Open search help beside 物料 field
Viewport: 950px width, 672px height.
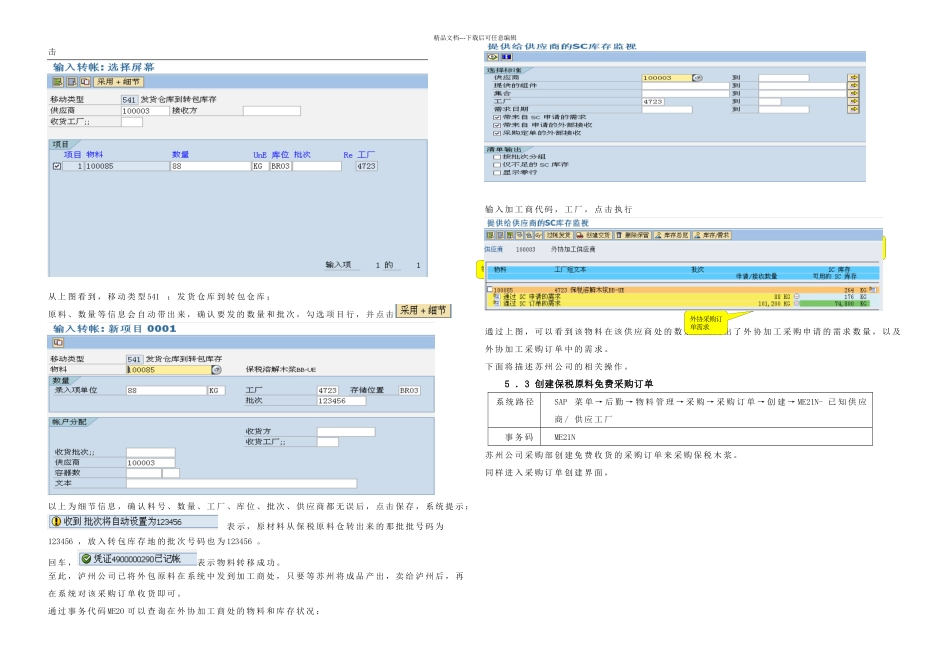point(216,370)
